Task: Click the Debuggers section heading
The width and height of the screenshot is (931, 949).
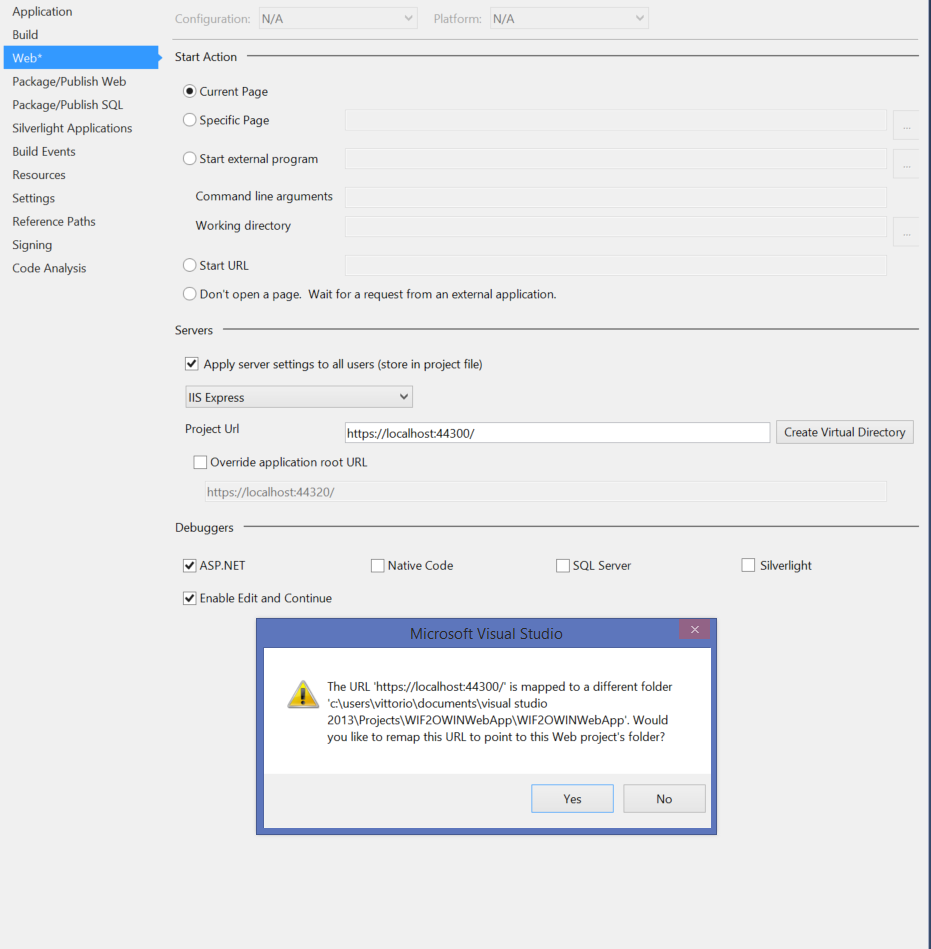Action: [204, 528]
